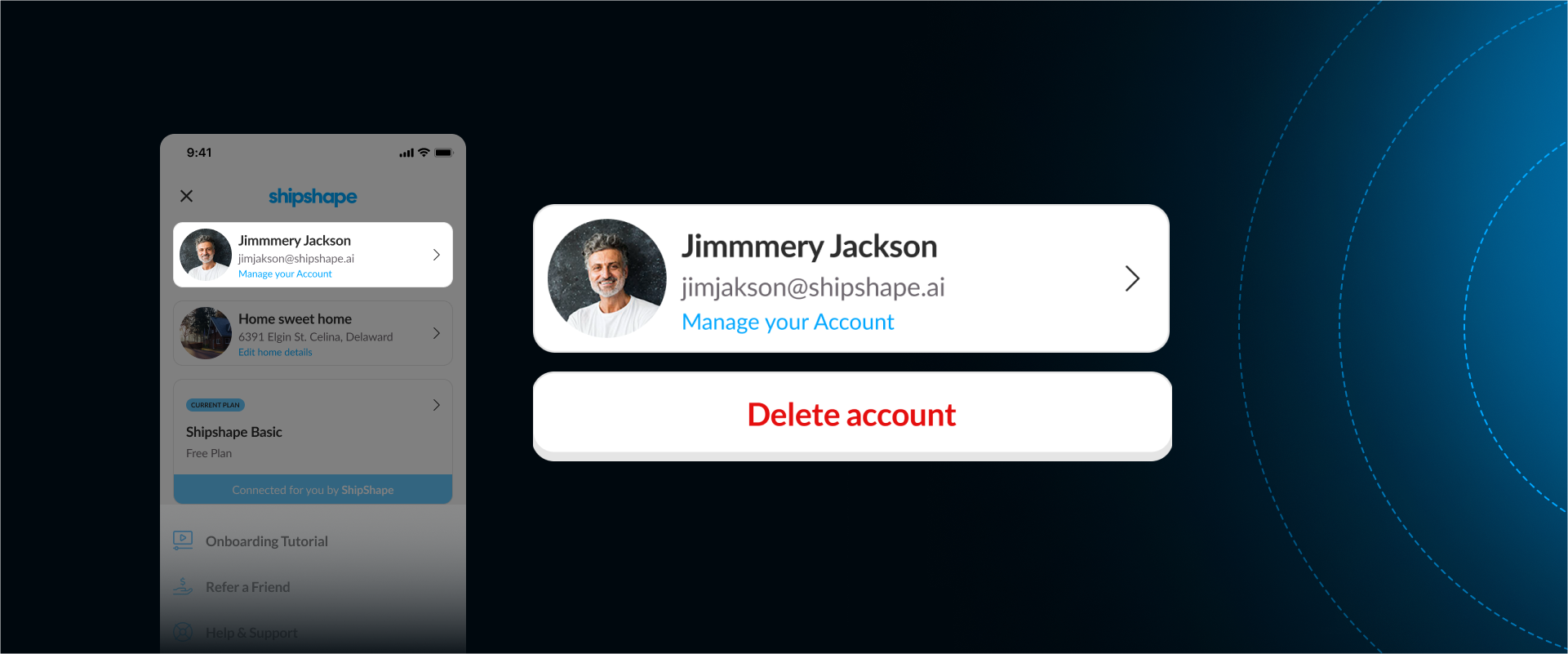
Task: Expand the Home sweet home card chevron
Action: click(437, 333)
